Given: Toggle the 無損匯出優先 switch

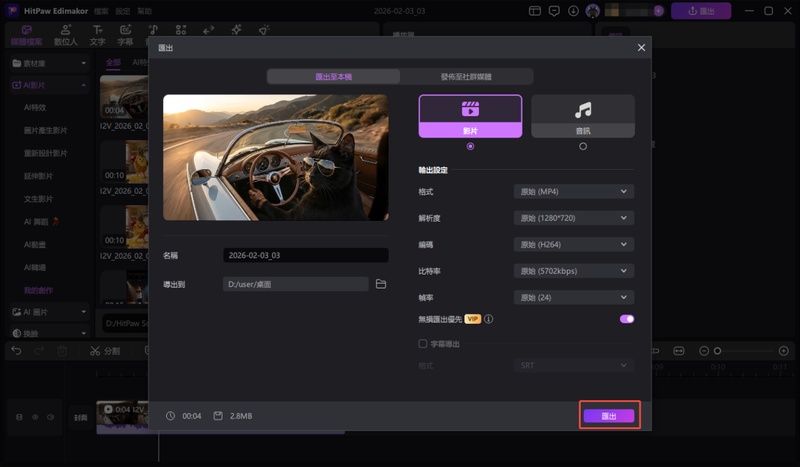Looking at the screenshot, I should 627,319.
